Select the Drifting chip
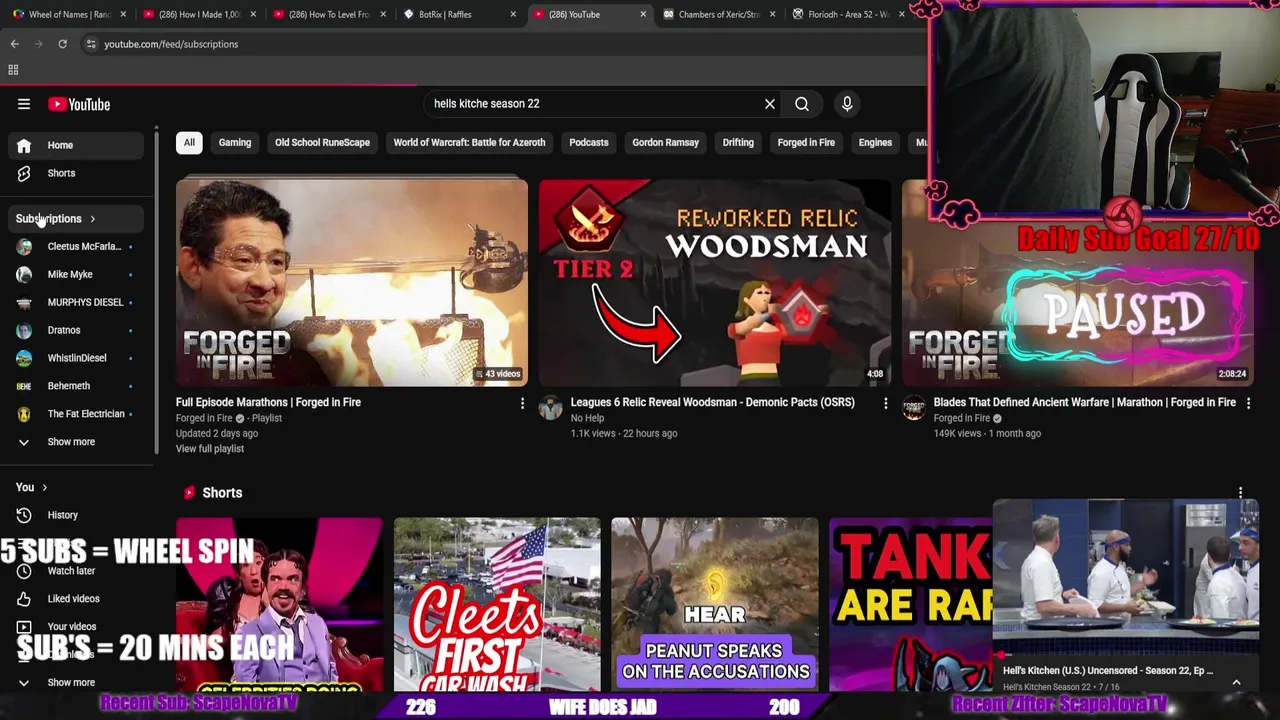This screenshot has width=1280, height=720. [738, 142]
